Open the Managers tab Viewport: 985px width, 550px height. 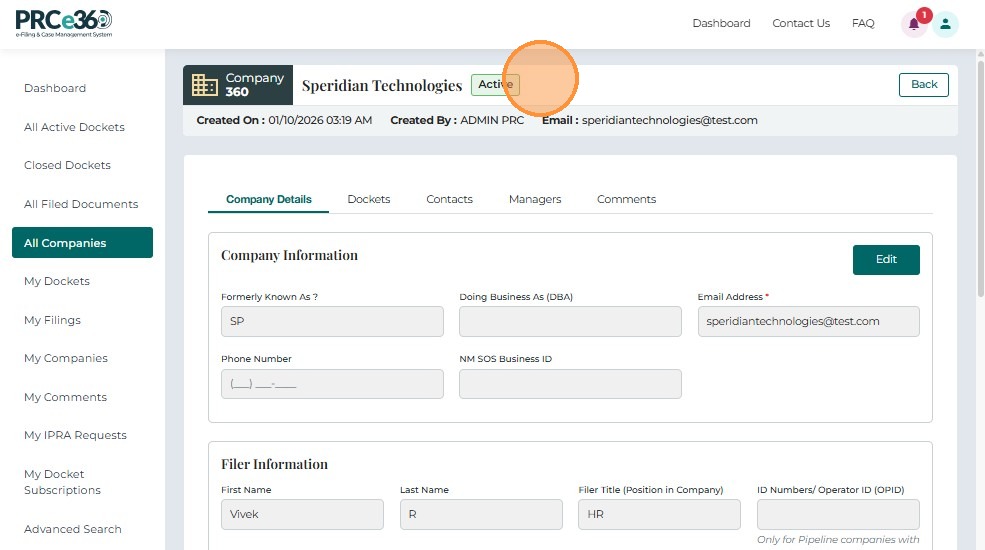[x=535, y=199]
